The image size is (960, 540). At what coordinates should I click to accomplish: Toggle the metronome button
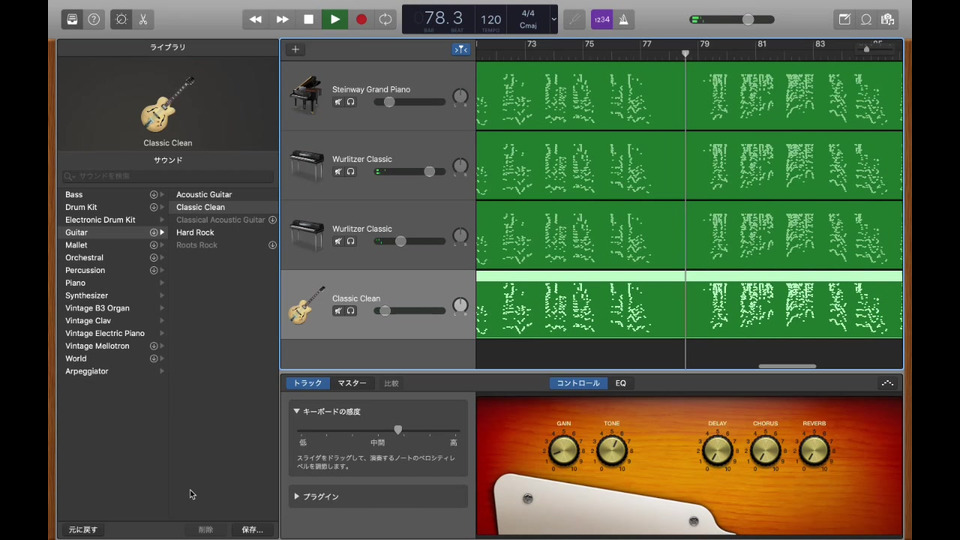[624, 19]
